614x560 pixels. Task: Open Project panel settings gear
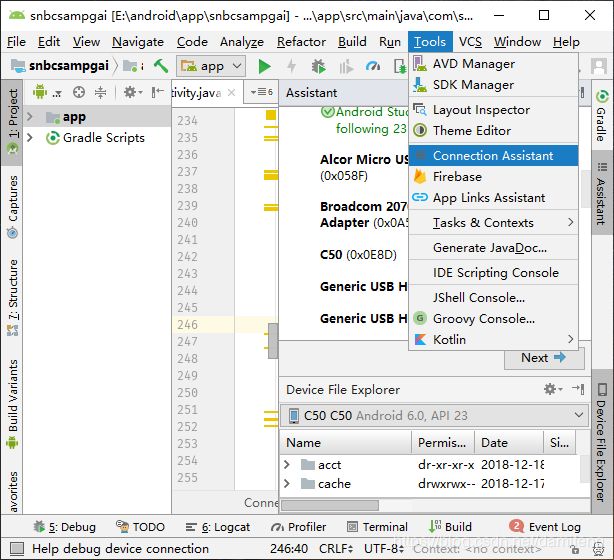133,92
